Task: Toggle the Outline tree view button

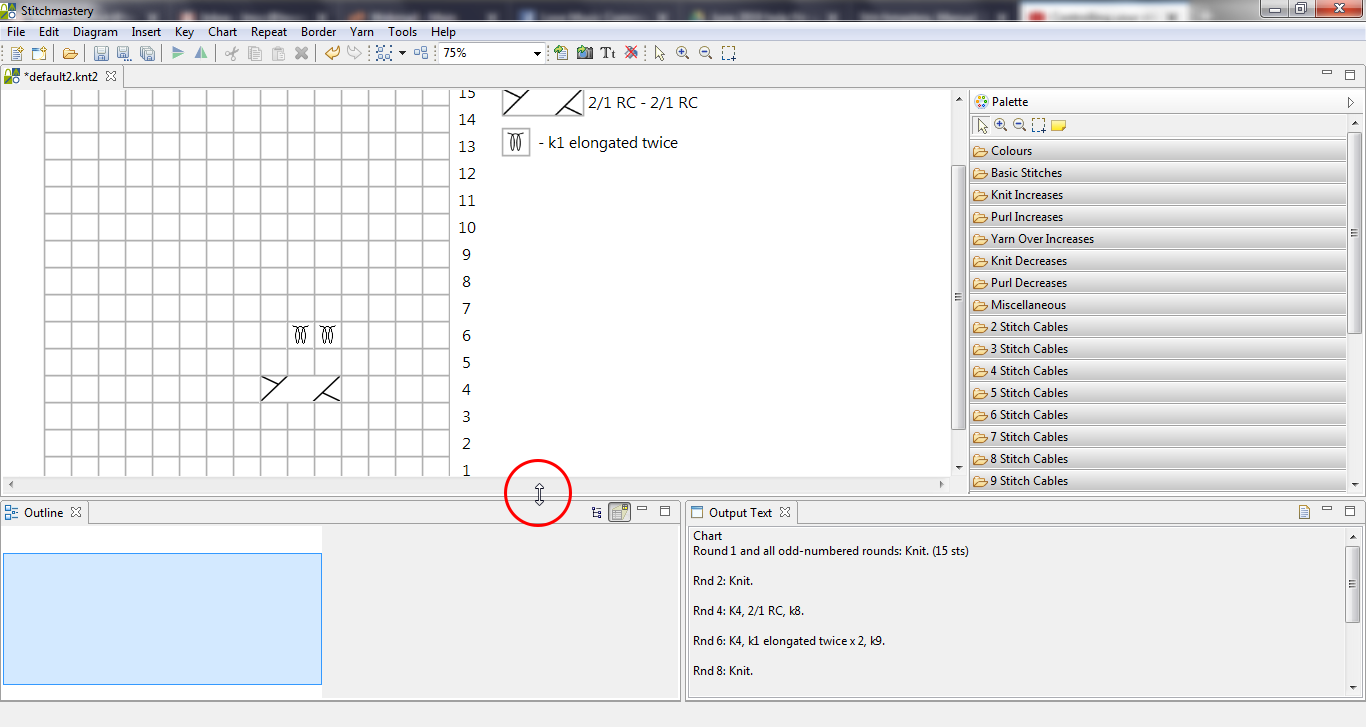Action: point(597,512)
